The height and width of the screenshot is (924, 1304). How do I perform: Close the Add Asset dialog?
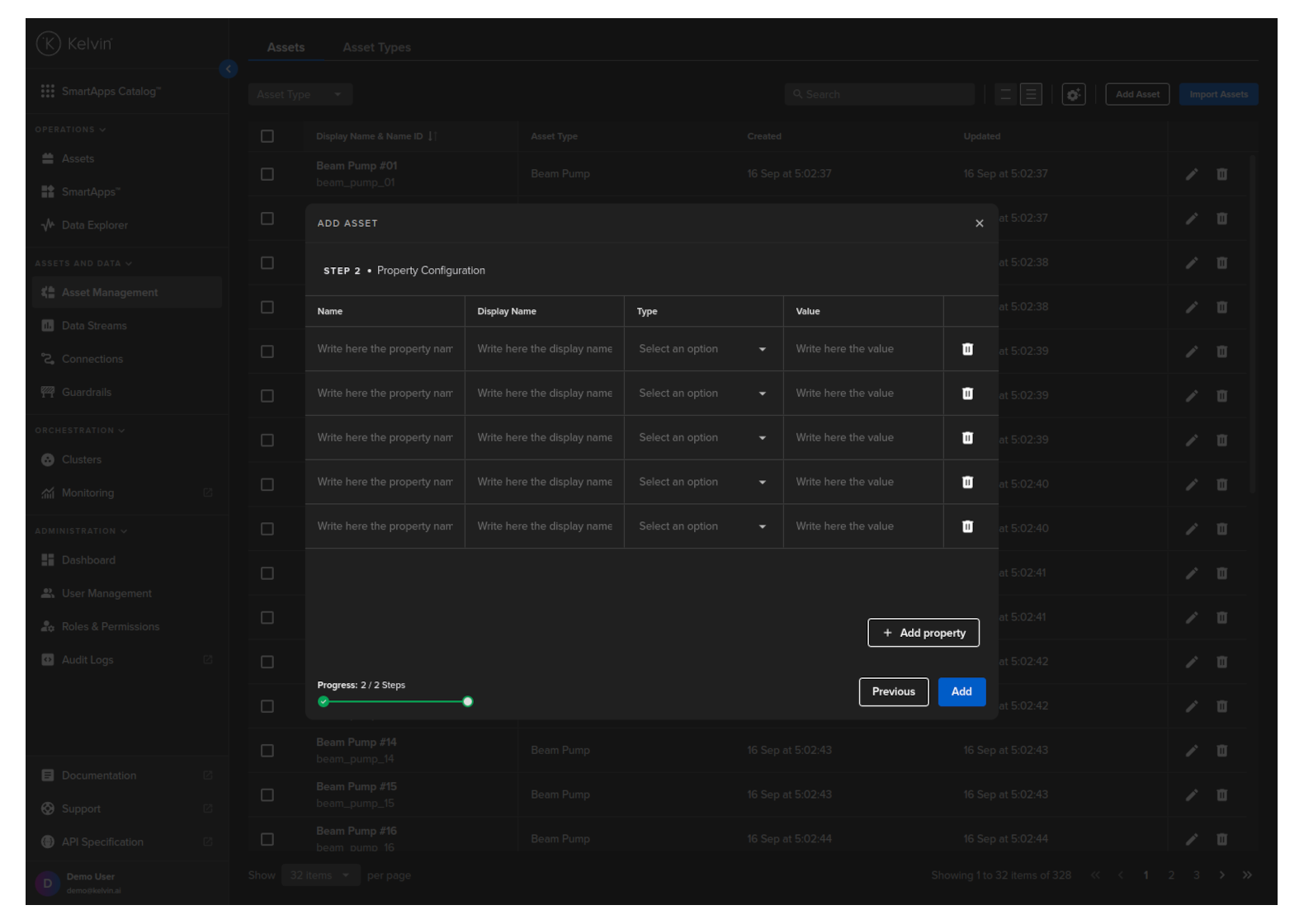tap(979, 224)
